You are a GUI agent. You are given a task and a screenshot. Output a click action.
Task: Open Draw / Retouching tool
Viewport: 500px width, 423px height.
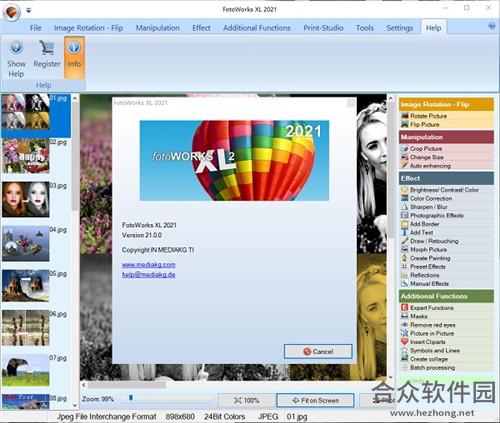(x=434, y=241)
